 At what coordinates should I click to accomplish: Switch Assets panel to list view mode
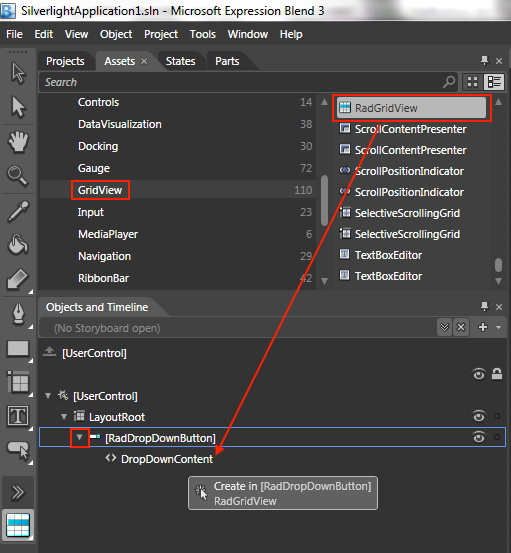click(x=494, y=82)
